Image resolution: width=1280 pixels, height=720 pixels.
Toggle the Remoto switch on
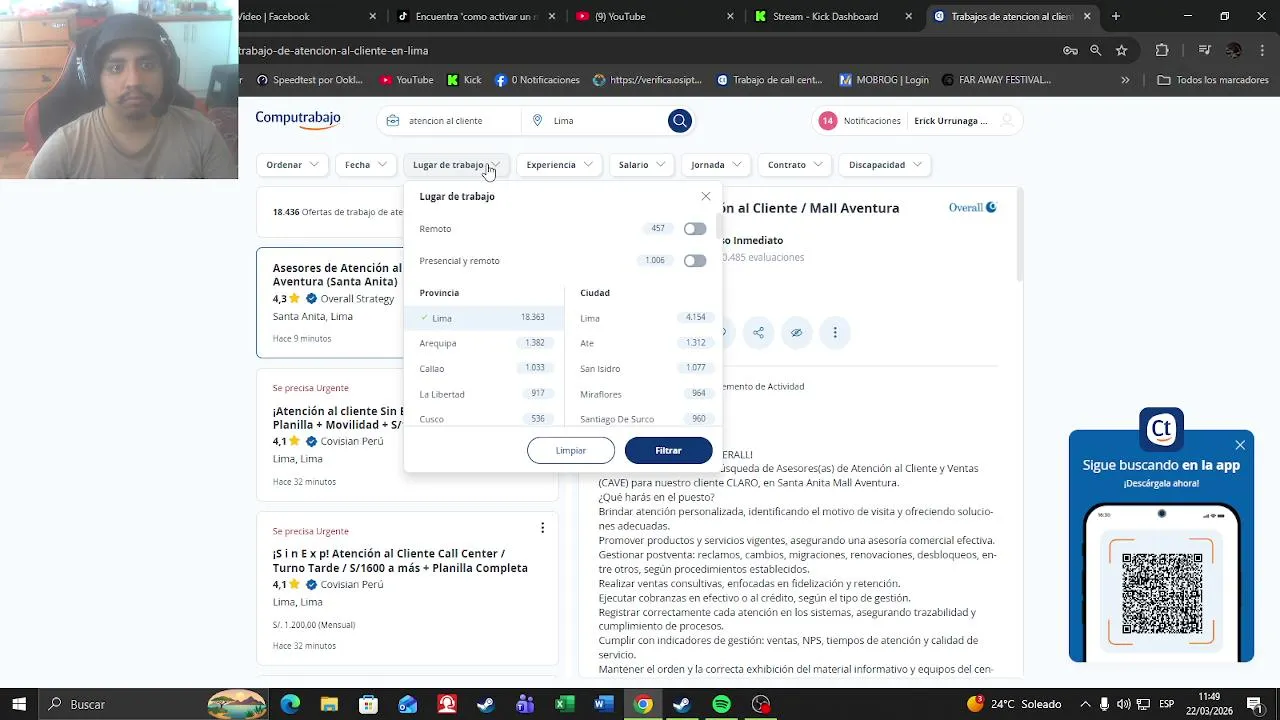click(x=695, y=229)
